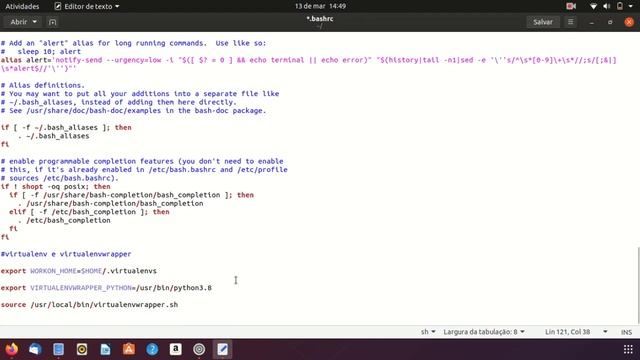Image resolution: width=640 pixels, height=360 pixels.
Task: Click the "export WORKON_HOME" line
Action: pyautogui.click(x=79, y=271)
